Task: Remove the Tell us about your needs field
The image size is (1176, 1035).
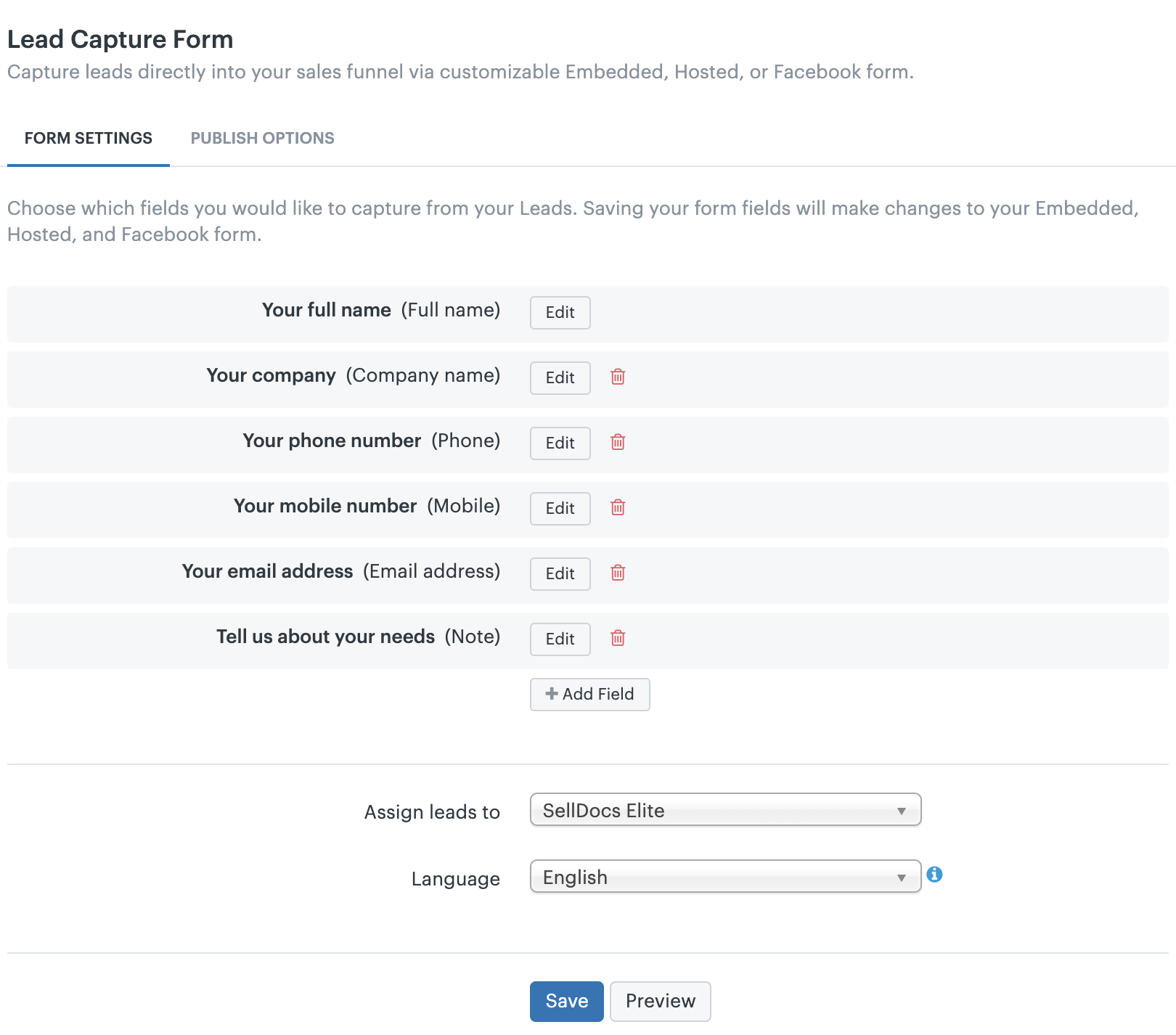Action: click(618, 638)
